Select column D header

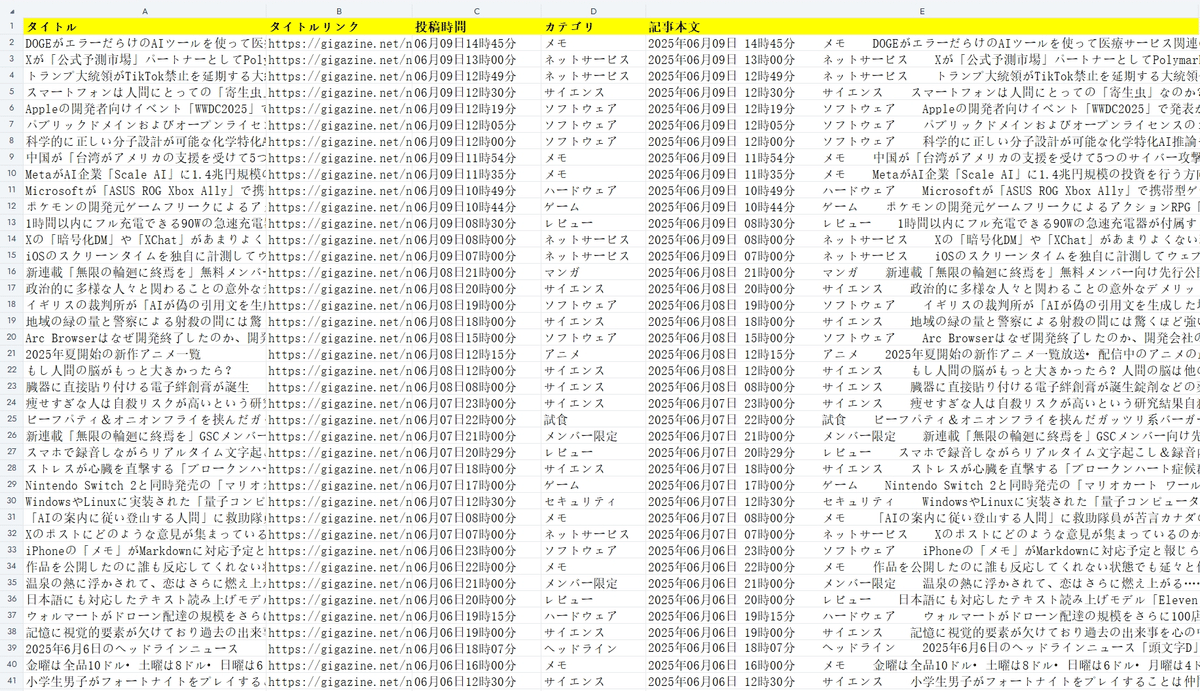coord(593,9)
